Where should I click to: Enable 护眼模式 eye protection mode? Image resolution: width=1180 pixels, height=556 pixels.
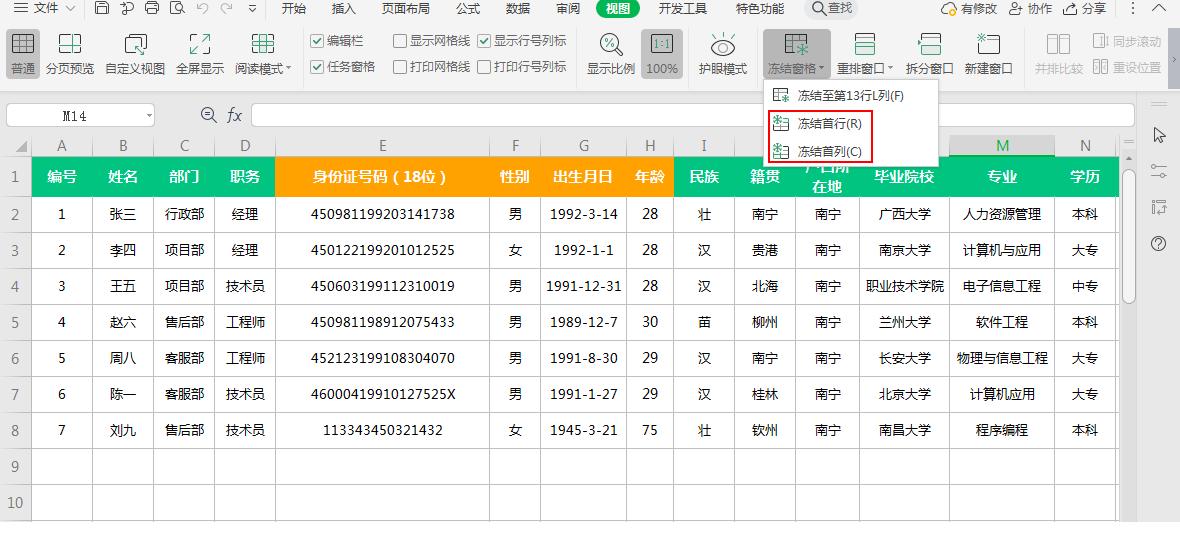(x=723, y=45)
